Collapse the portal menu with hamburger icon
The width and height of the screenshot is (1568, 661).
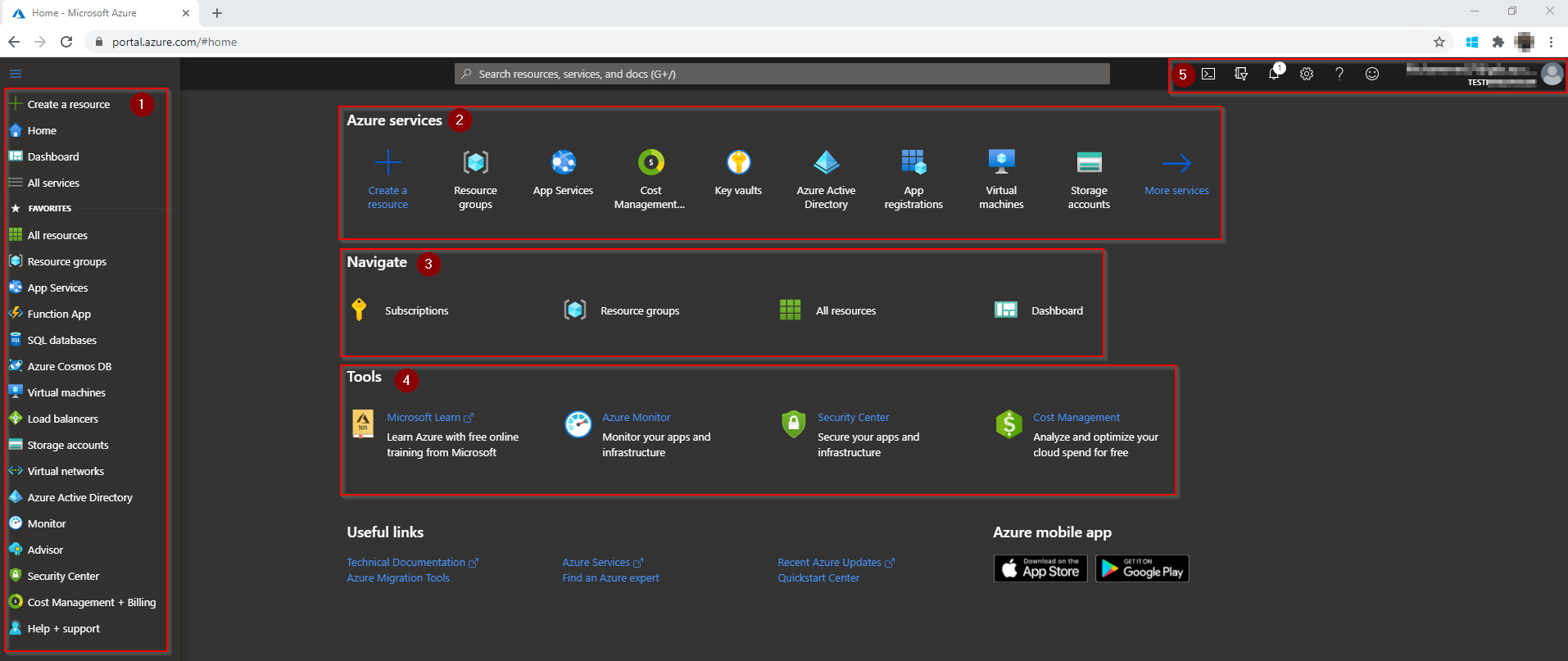[16, 74]
